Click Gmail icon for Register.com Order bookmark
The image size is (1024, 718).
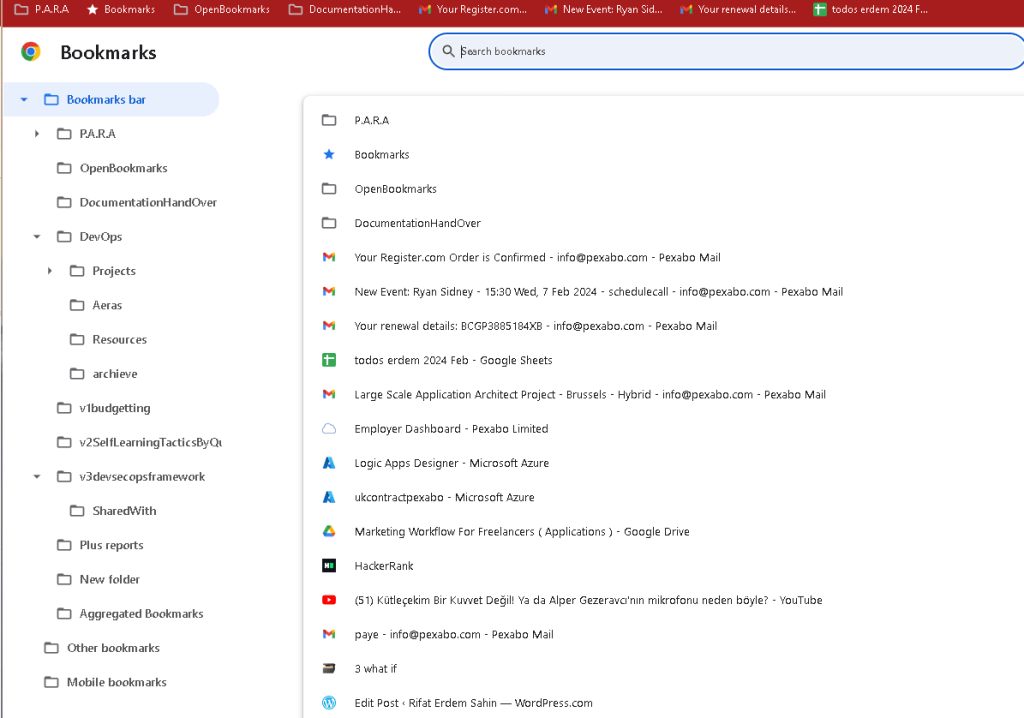[329, 257]
